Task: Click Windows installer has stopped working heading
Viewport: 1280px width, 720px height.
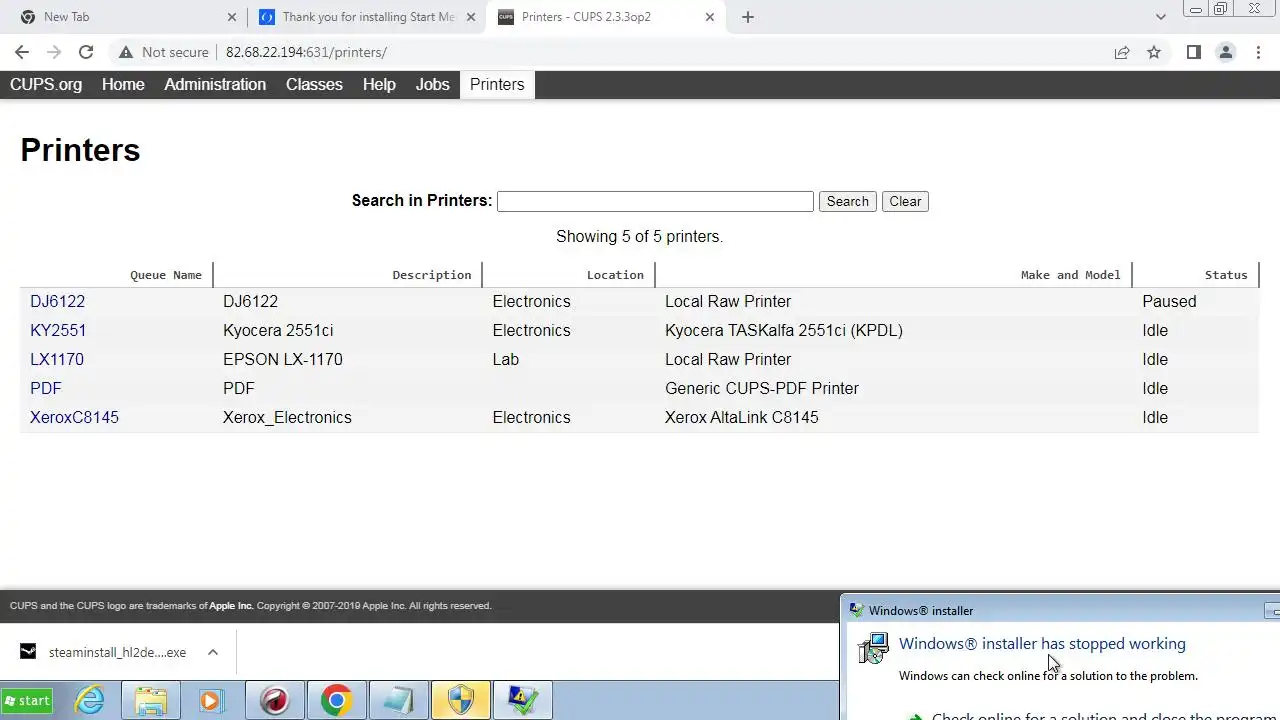Action: [1042, 644]
